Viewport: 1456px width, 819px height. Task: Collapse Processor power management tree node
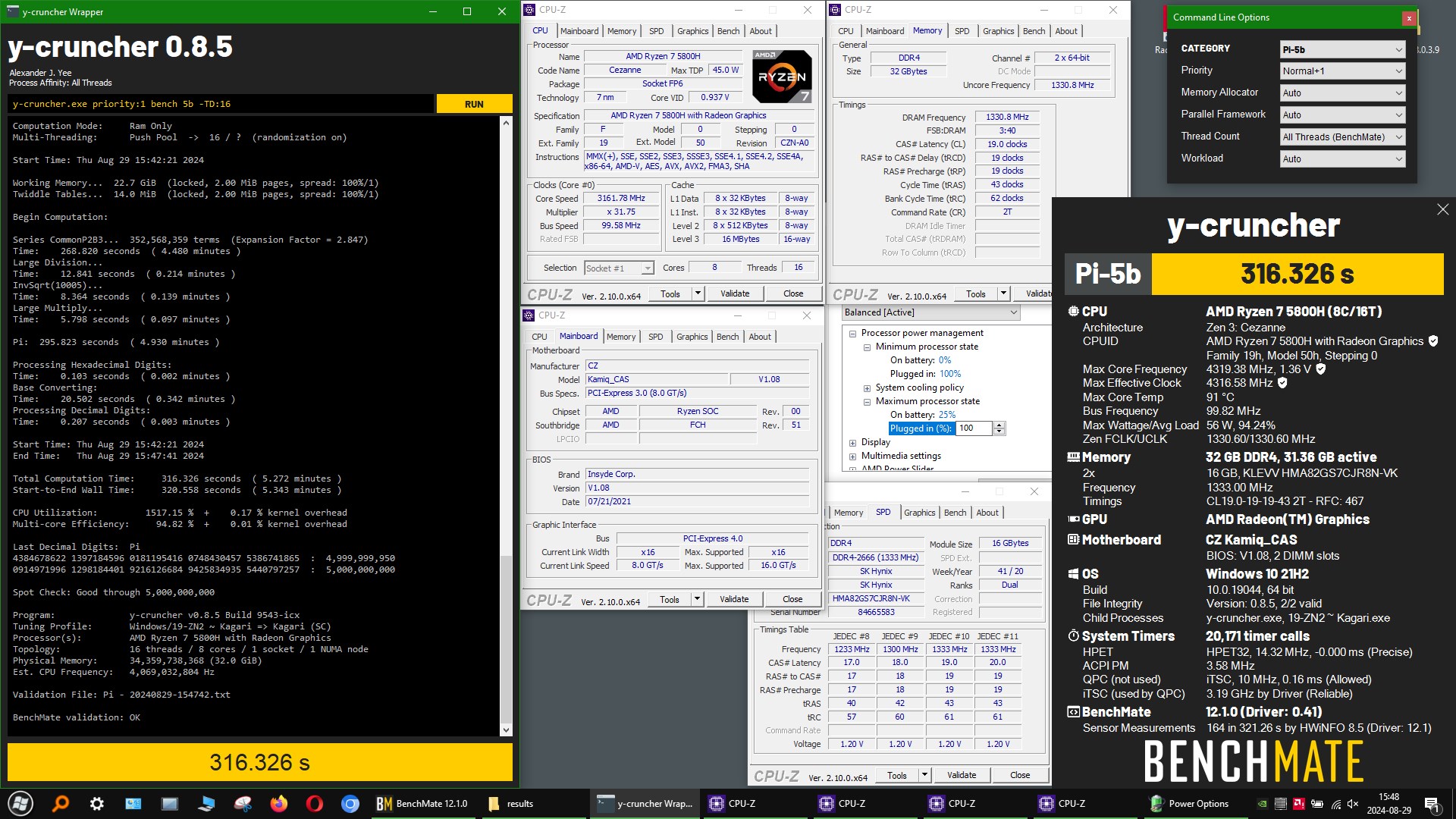point(852,333)
